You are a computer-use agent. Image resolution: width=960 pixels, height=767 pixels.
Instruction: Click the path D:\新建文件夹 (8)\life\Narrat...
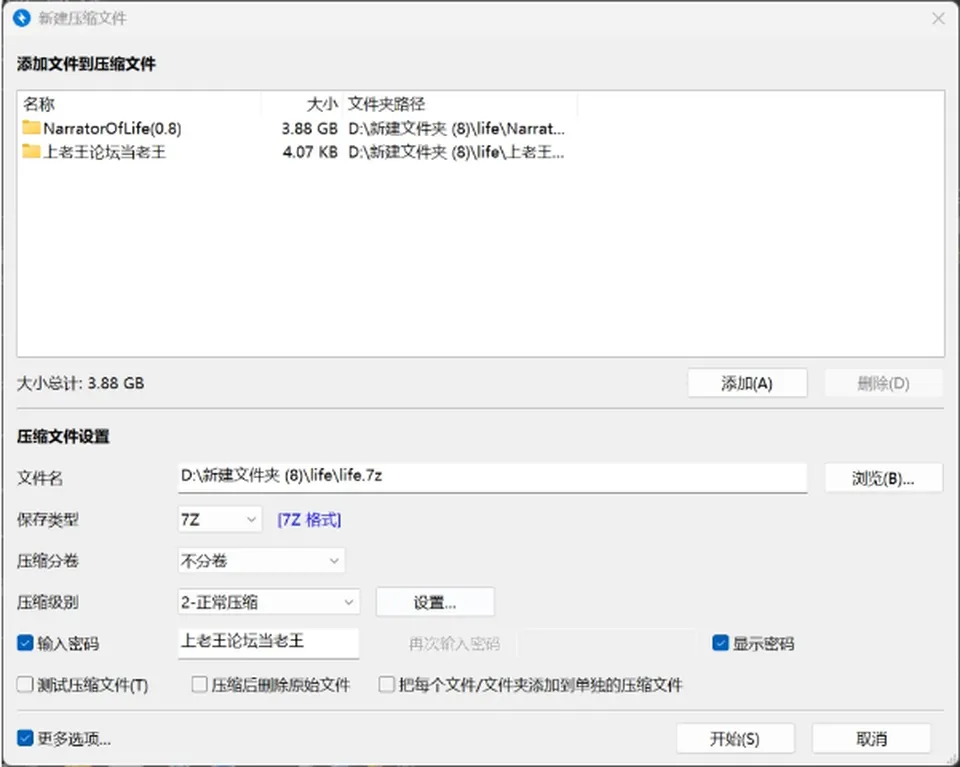(x=456, y=129)
